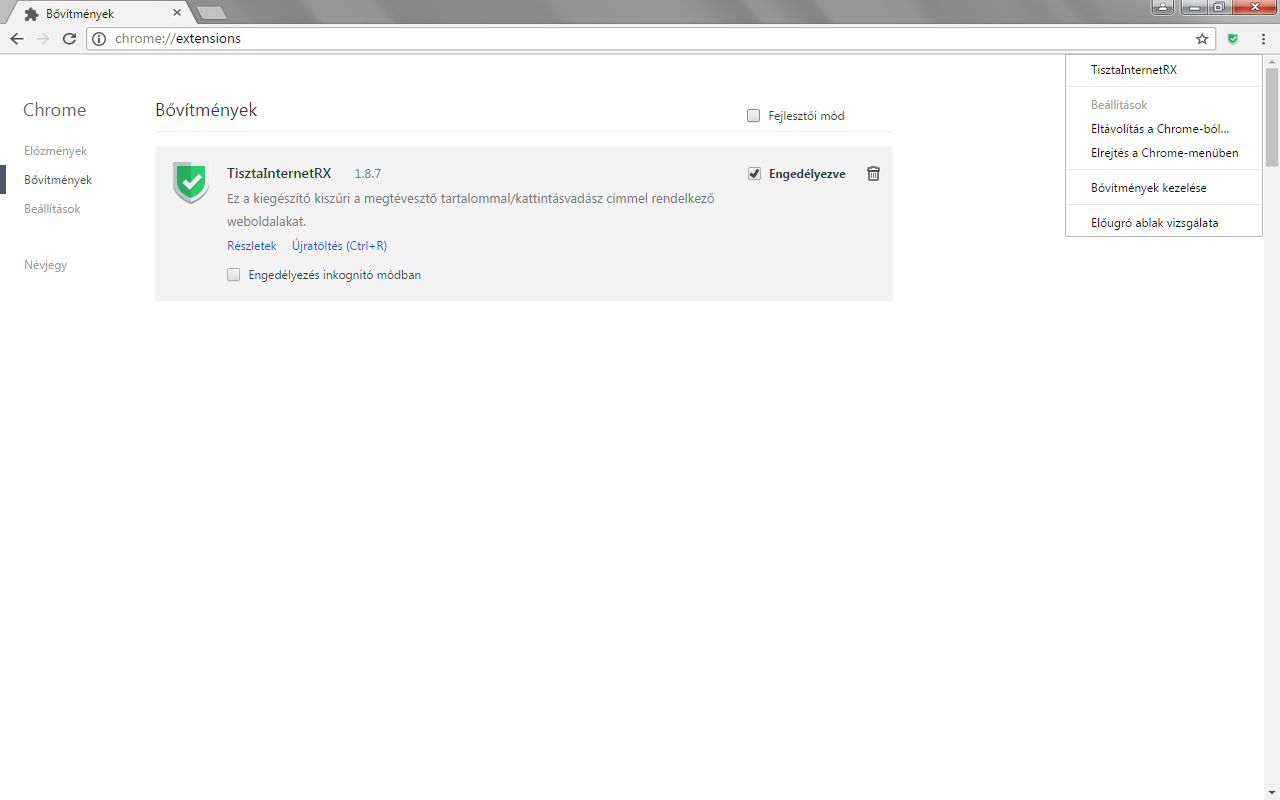Click the trash icon to remove TisztaInternetRX
This screenshot has height=800, width=1280.
click(873, 173)
